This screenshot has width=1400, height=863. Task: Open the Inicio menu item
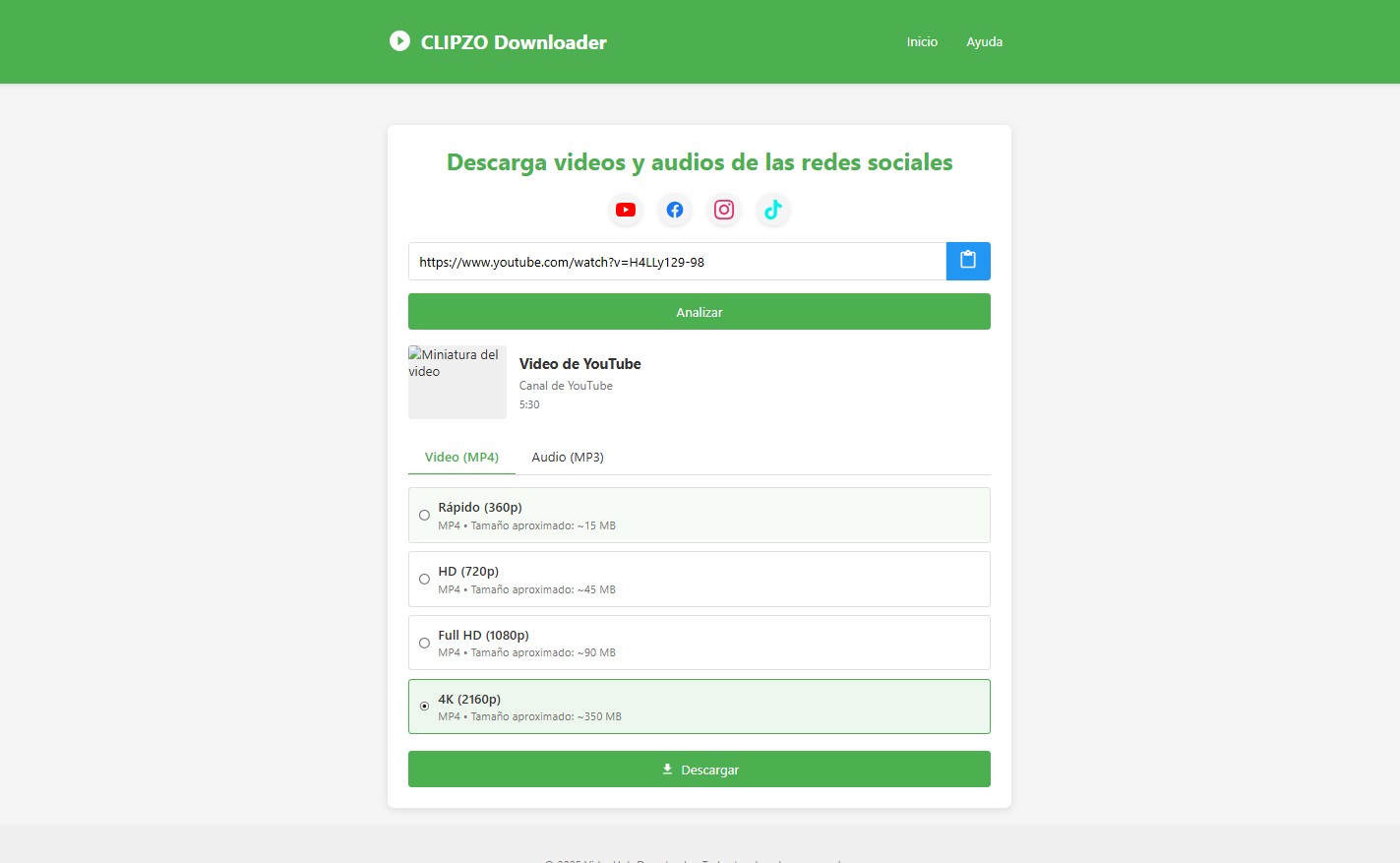coord(922,41)
